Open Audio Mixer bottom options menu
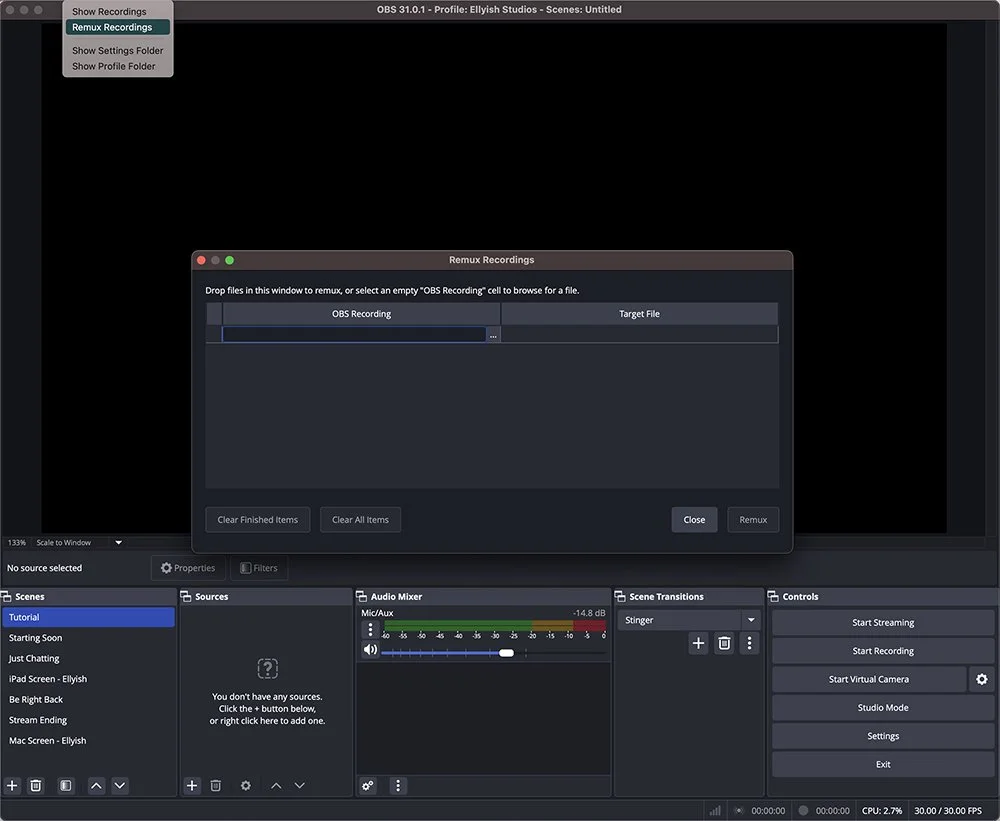The height and width of the screenshot is (821, 1000). pos(398,785)
